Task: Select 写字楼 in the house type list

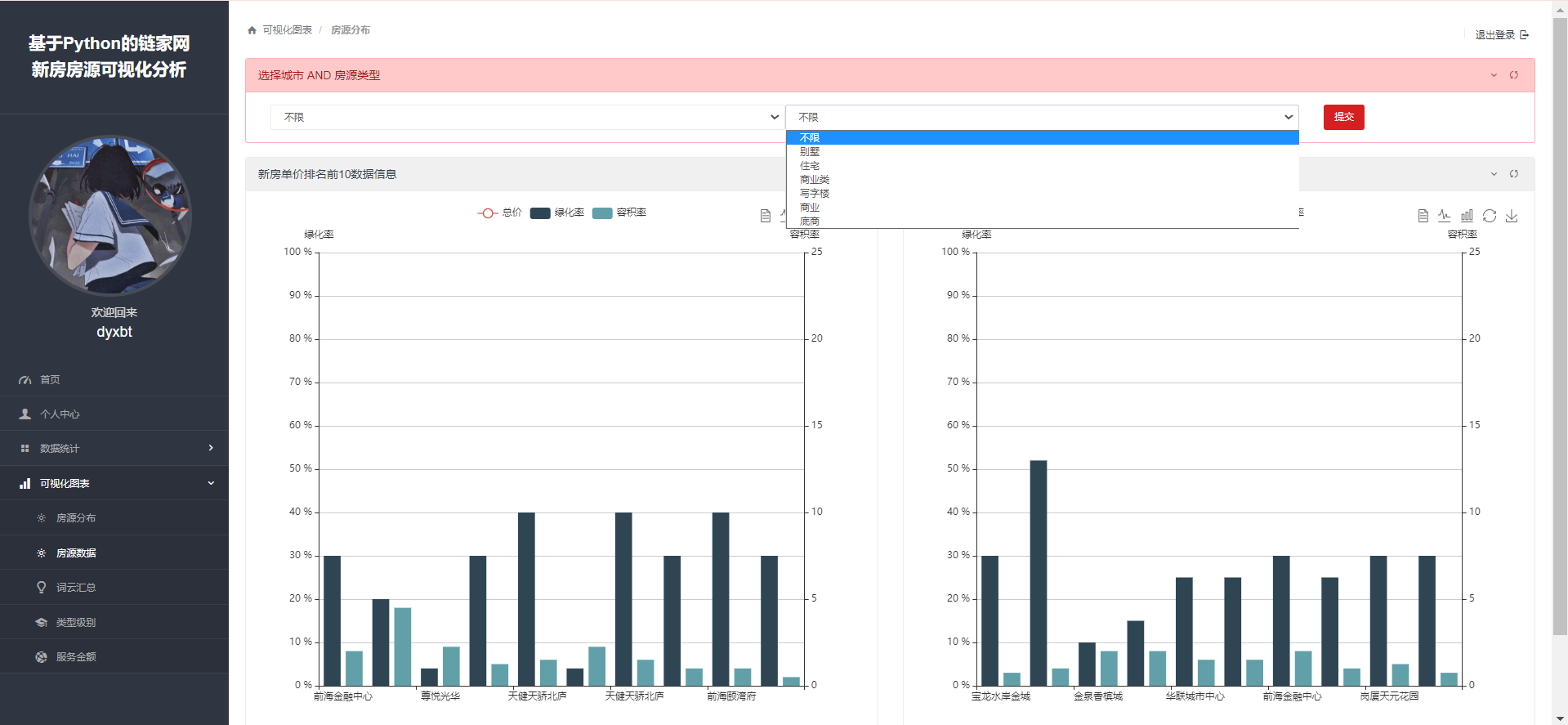Action: 1043,194
